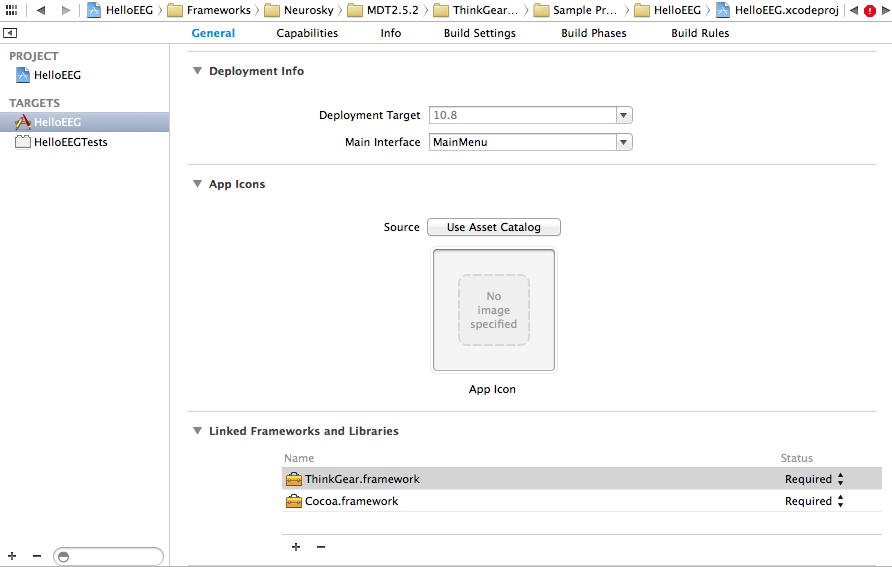Remove linked framework with minus button
The height and width of the screenshot is (567, 892).
[321, 547]
